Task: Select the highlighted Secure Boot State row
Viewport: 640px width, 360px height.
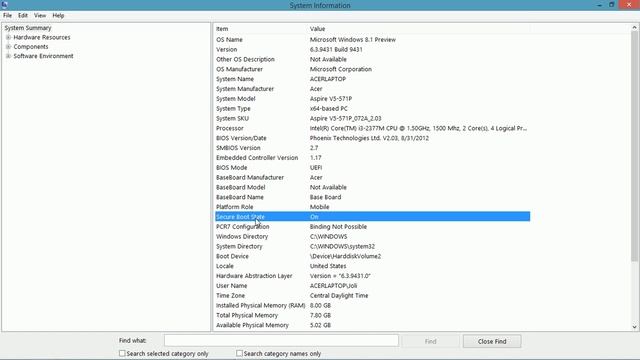Action: pyautogui.click(x=372, y=216)
